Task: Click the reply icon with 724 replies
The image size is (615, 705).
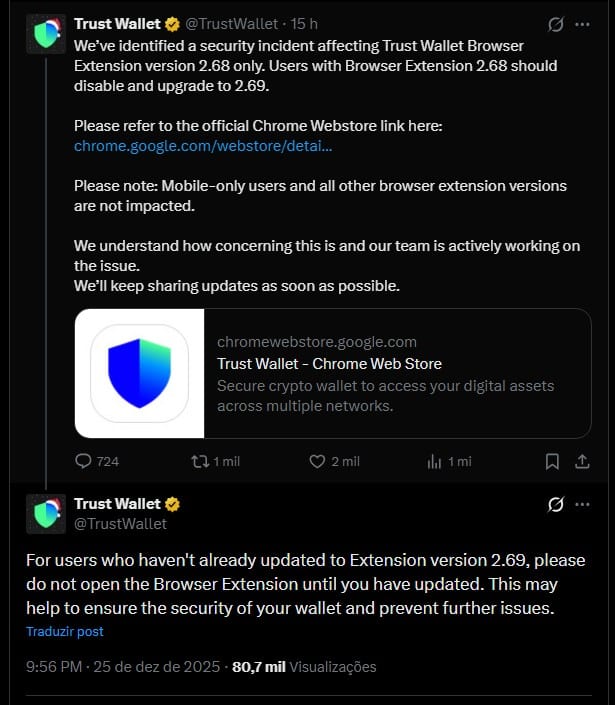Action: (84, 461)
